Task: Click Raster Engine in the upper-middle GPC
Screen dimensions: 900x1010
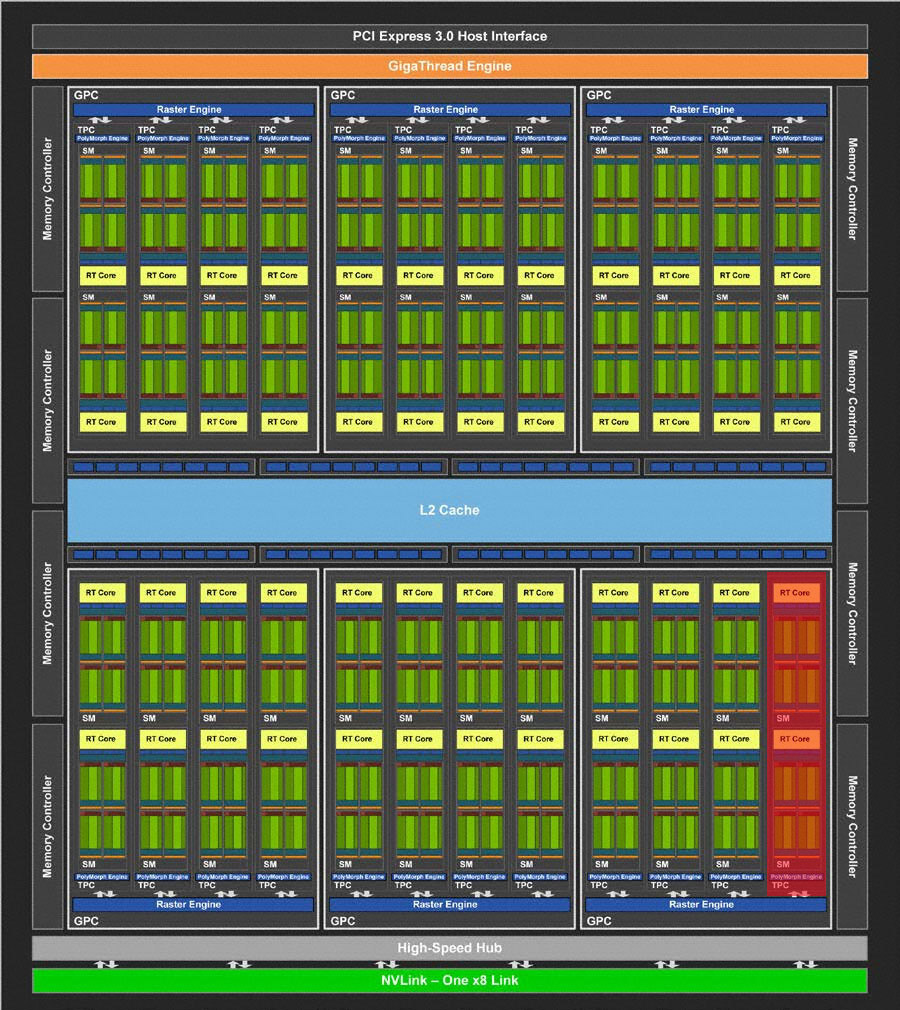Action: 450,110
